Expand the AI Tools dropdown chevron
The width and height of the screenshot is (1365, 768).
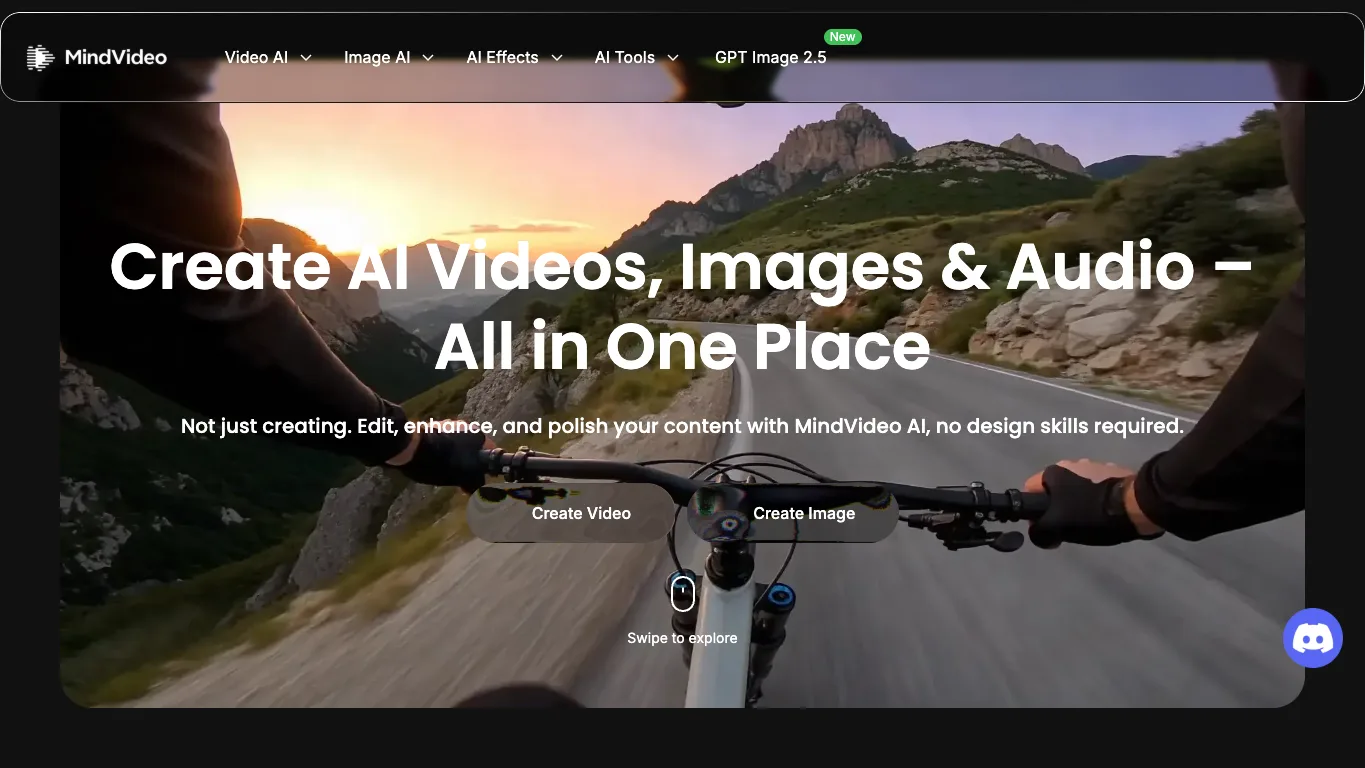point(673,58)
